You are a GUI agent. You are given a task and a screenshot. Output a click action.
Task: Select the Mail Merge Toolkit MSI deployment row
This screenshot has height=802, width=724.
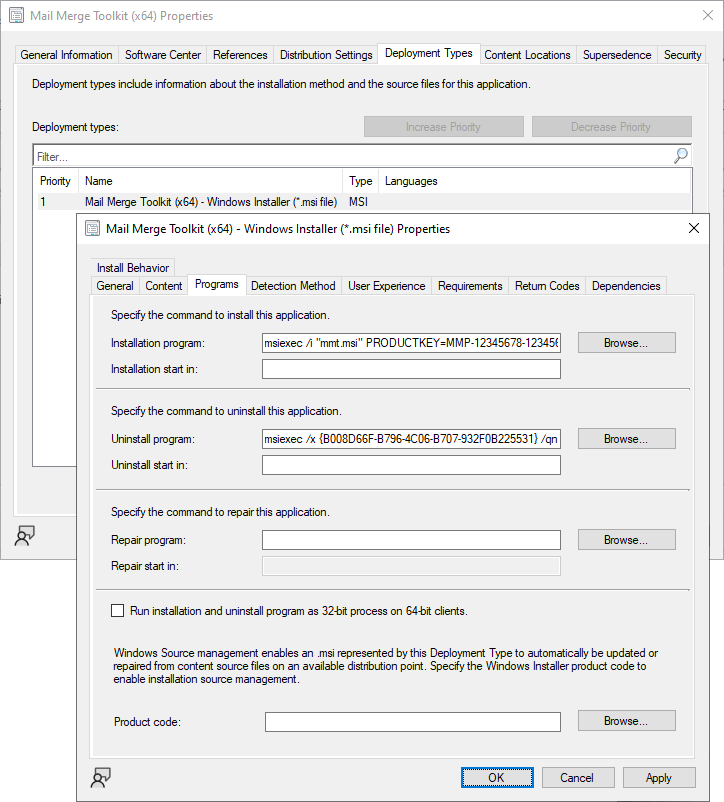pyautogui.click(x=364, y=202)
